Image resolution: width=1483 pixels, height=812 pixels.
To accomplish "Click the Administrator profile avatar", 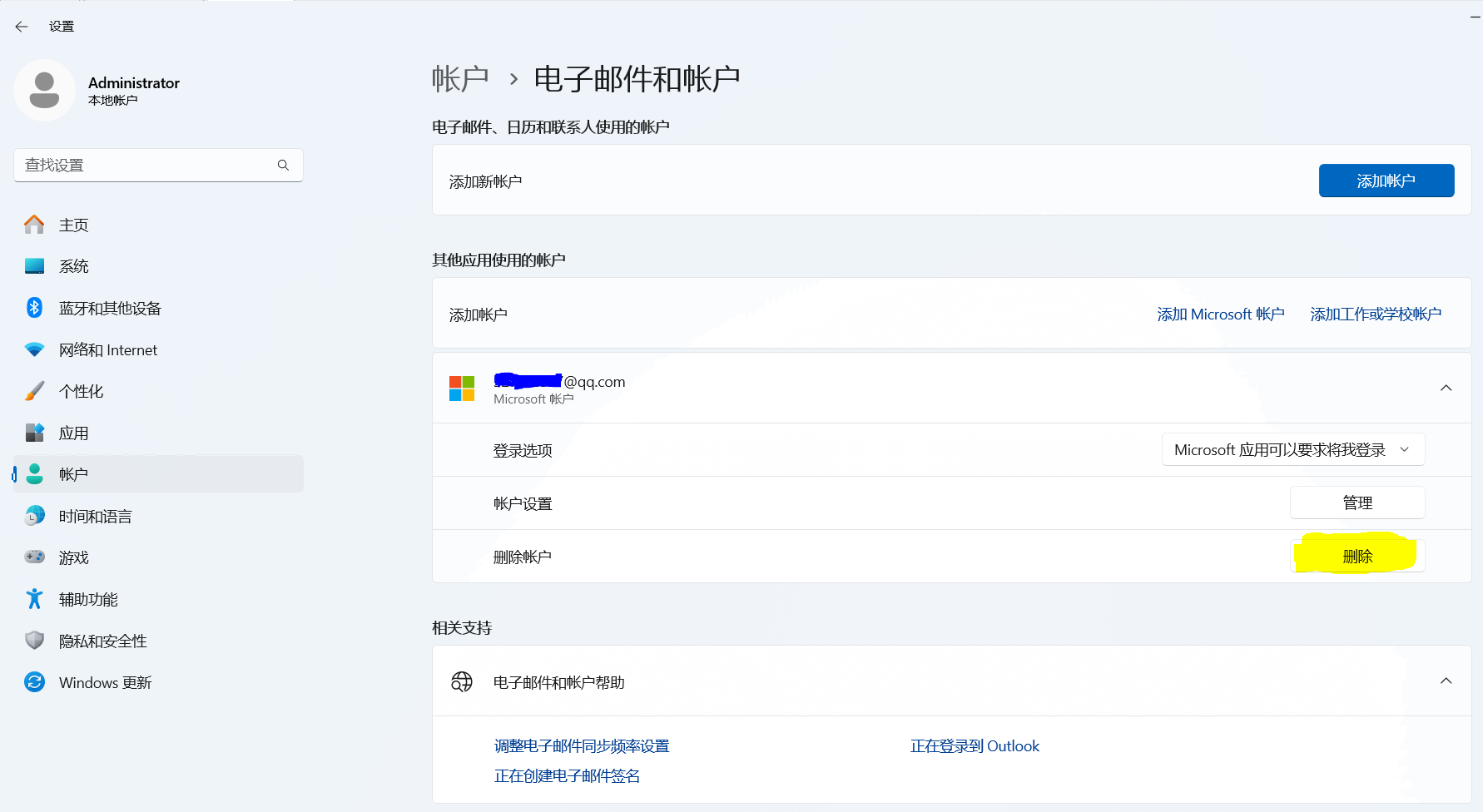I will point(44,90).
